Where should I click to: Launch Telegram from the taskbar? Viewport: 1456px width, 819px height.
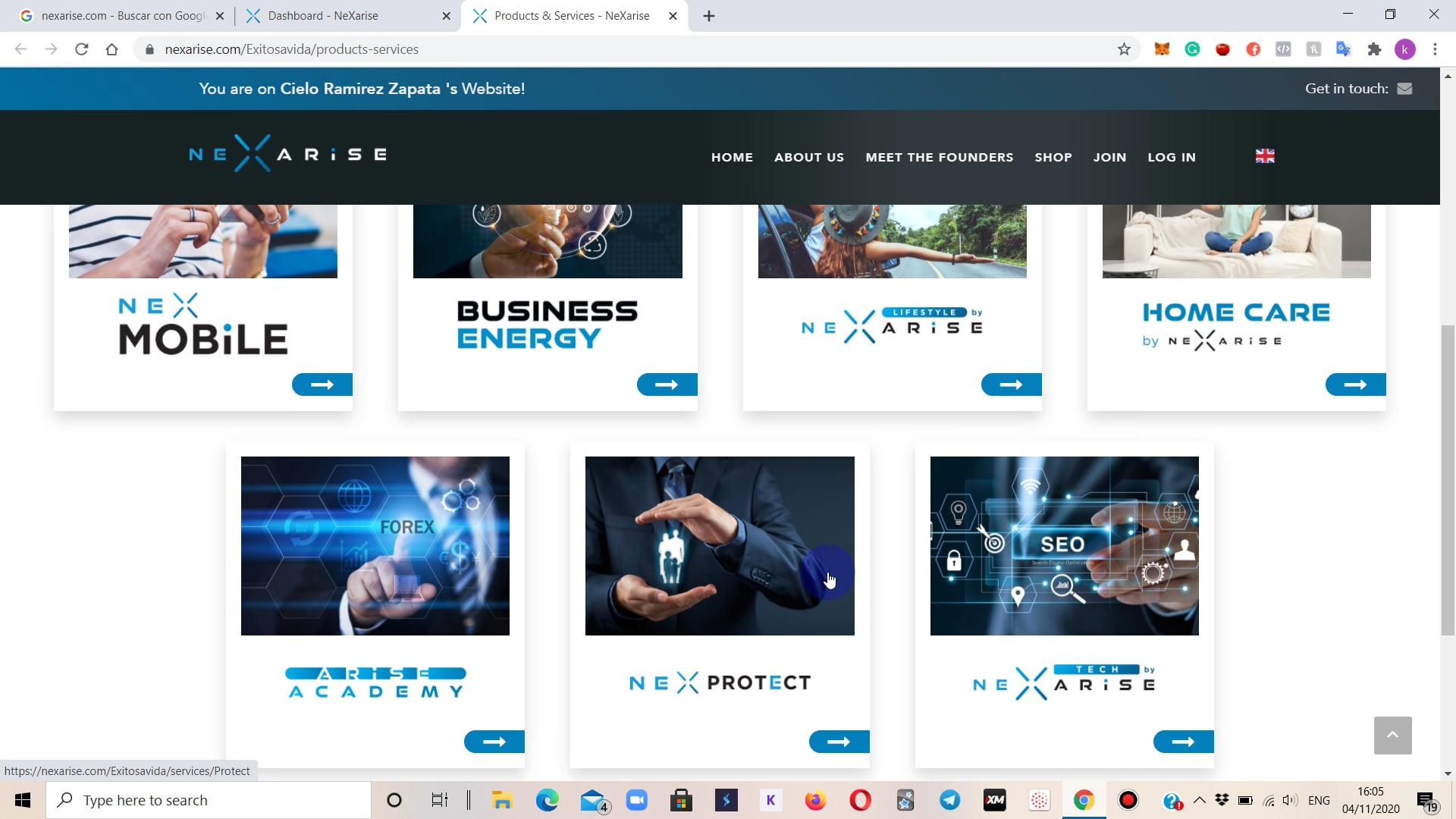(950, 799)
